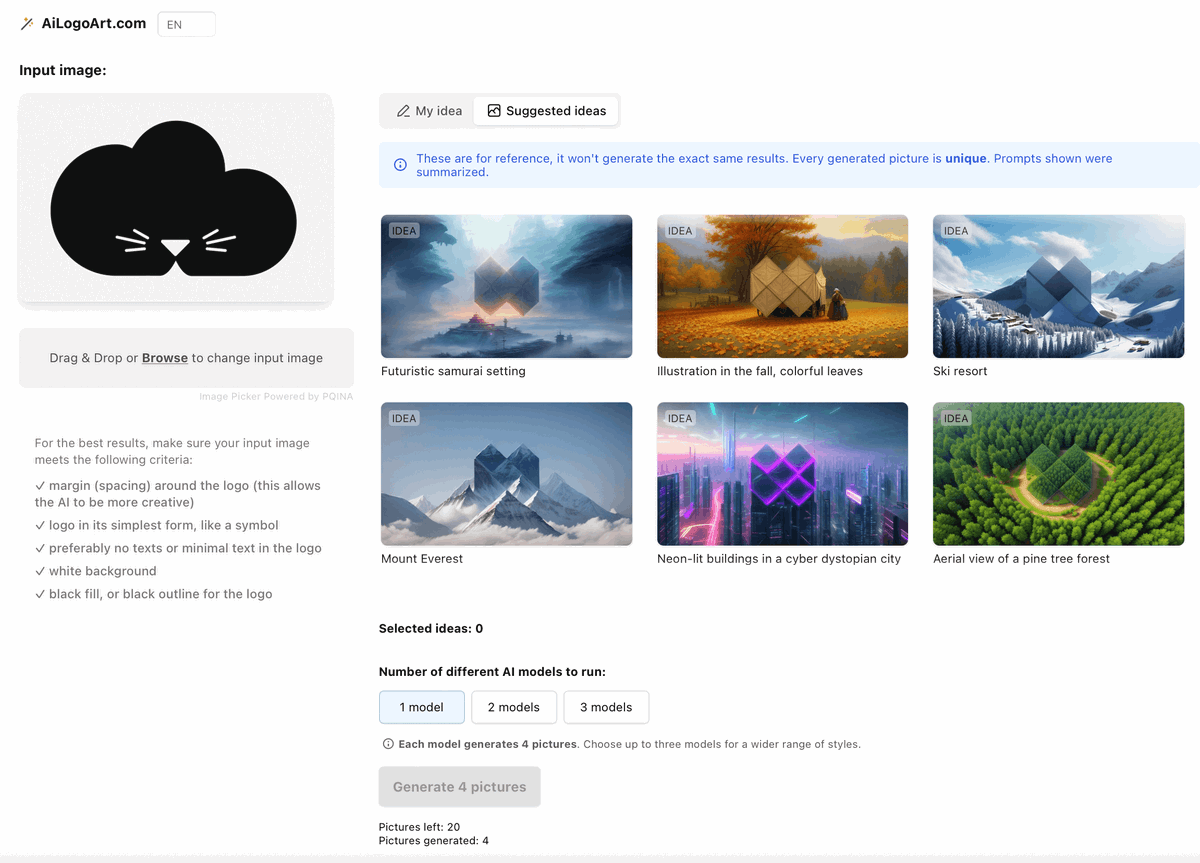Click the 'Illustration in the fall, colorful leaves' caption

coord(760,371)
